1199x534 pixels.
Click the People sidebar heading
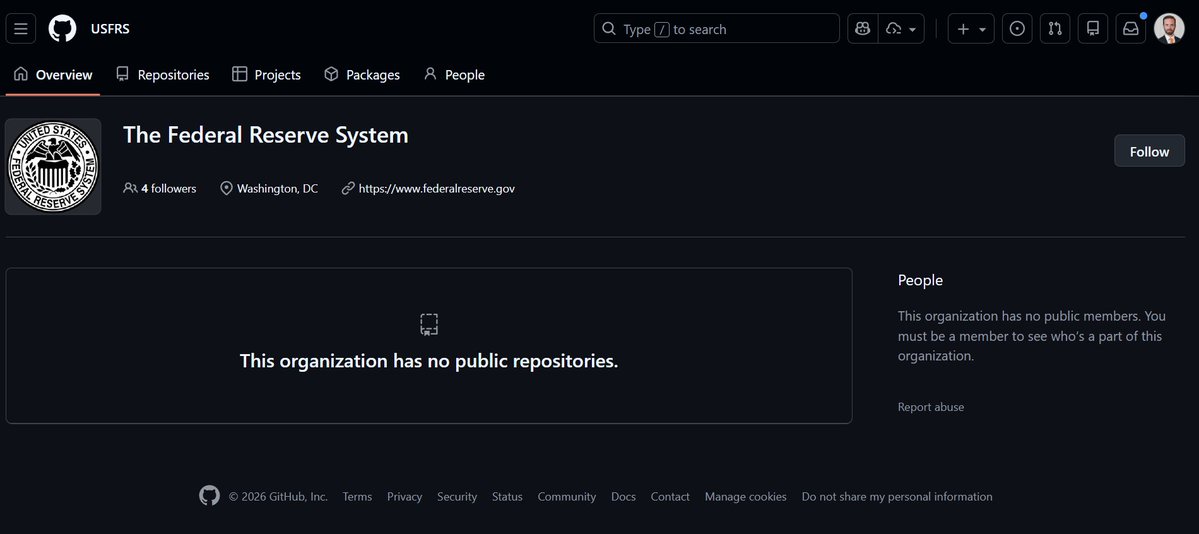[x=920, y=280]
